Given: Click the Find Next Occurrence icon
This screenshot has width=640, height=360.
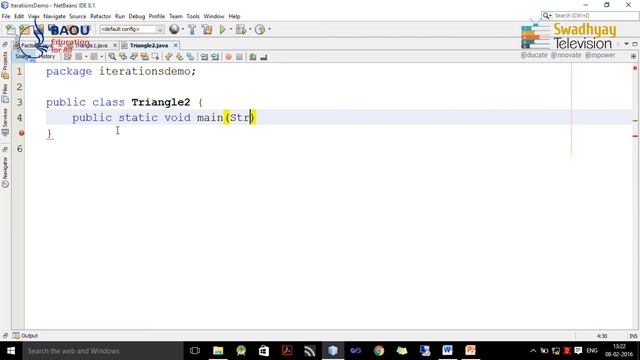Looking at the screenshot, I should [133, 57].
